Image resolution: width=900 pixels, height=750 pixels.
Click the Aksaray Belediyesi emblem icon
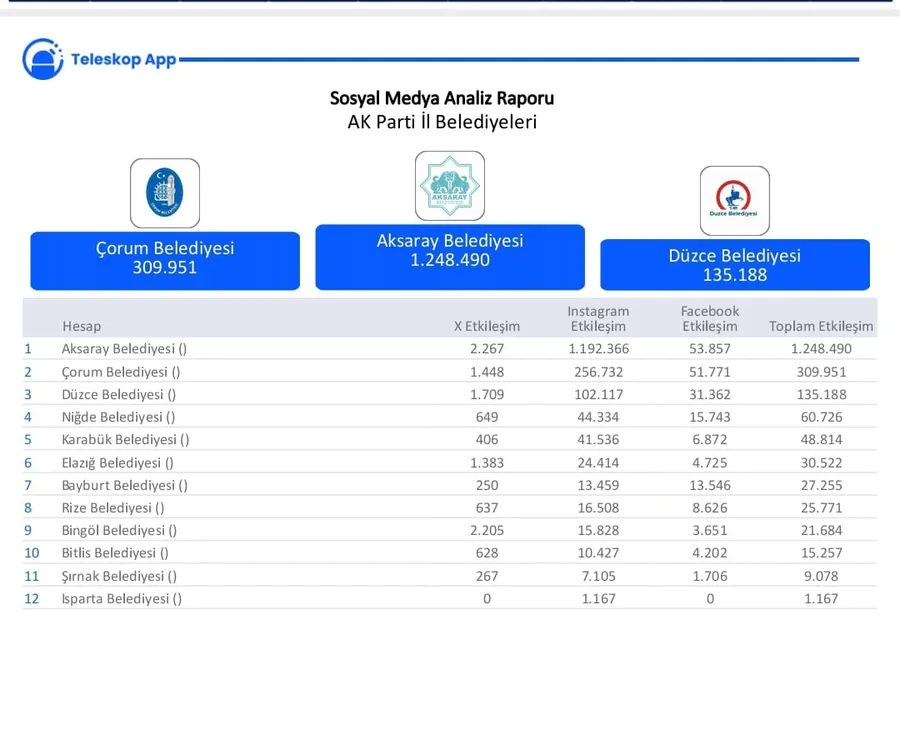(450, 186)
